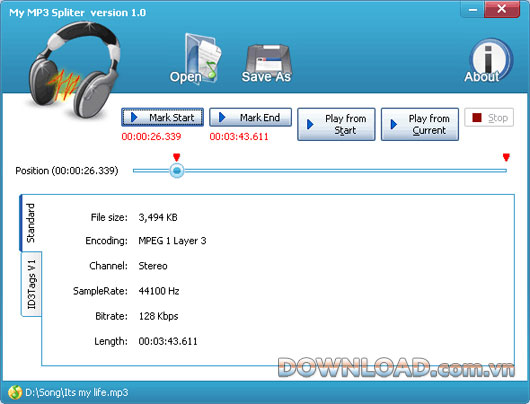Click the file size value 3,494 KB
The height and width of the screenshot is (404, 530).
coord(158,217)
